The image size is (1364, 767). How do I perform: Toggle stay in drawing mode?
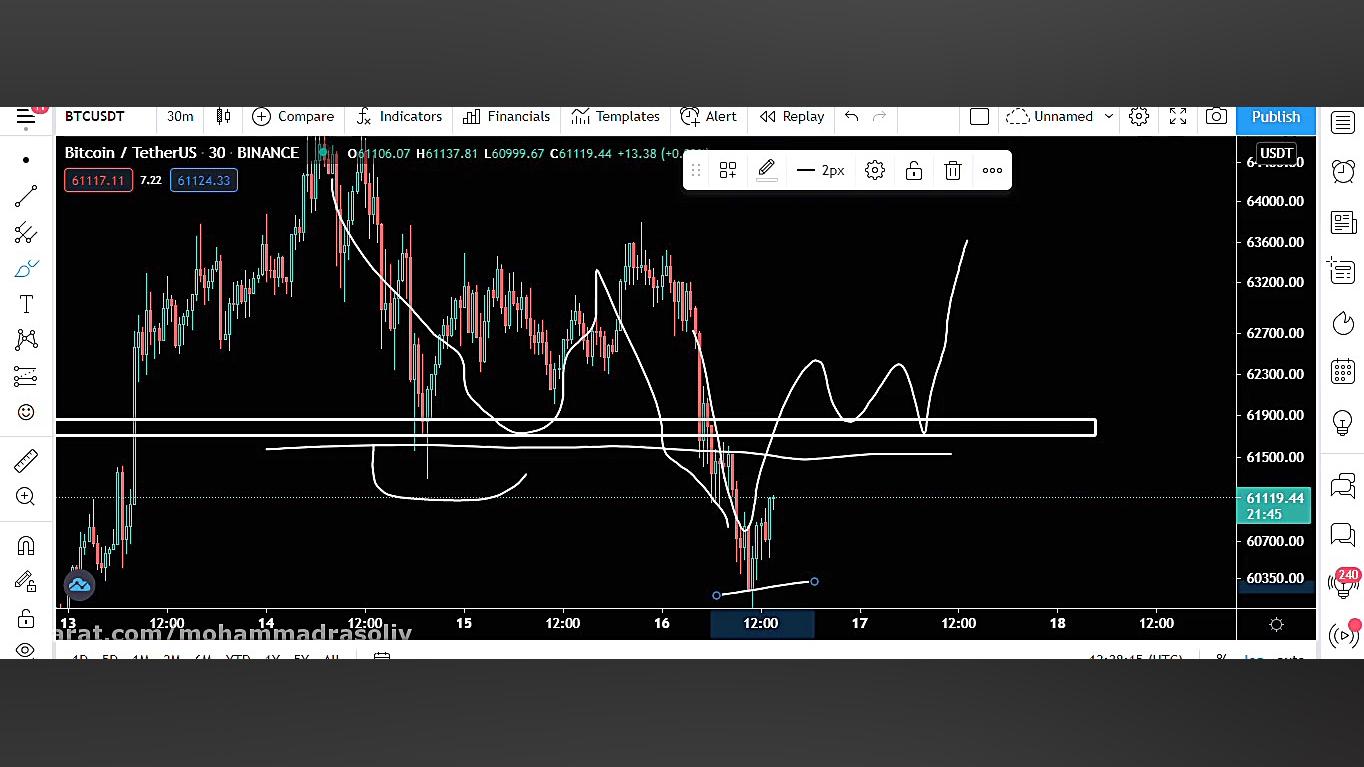26,582
